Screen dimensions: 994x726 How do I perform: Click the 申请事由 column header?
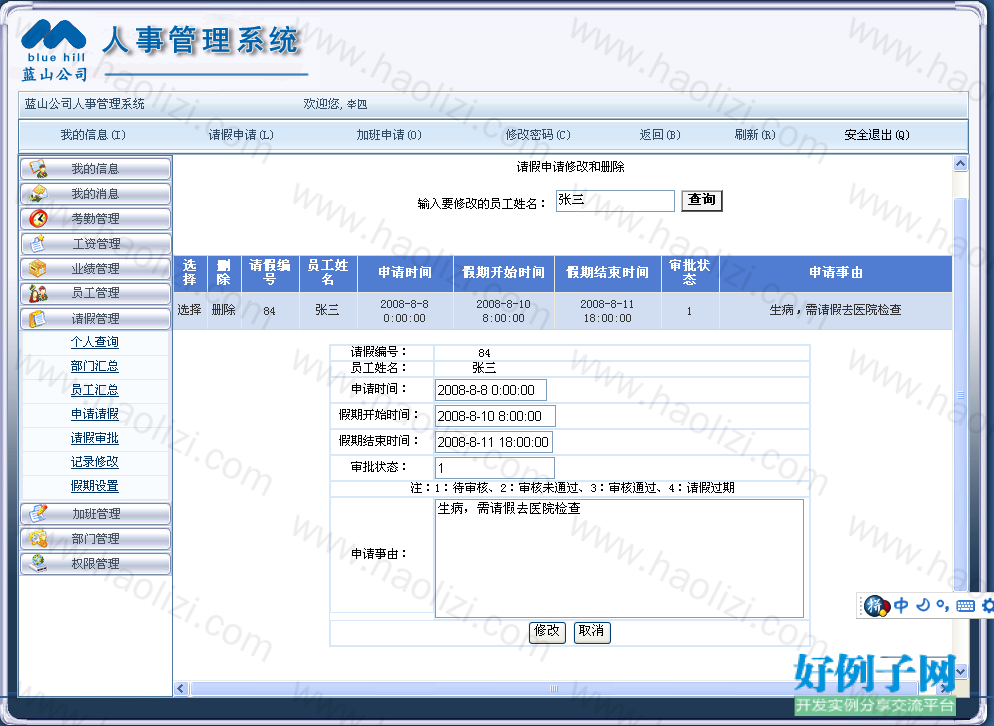click(836, 273)
